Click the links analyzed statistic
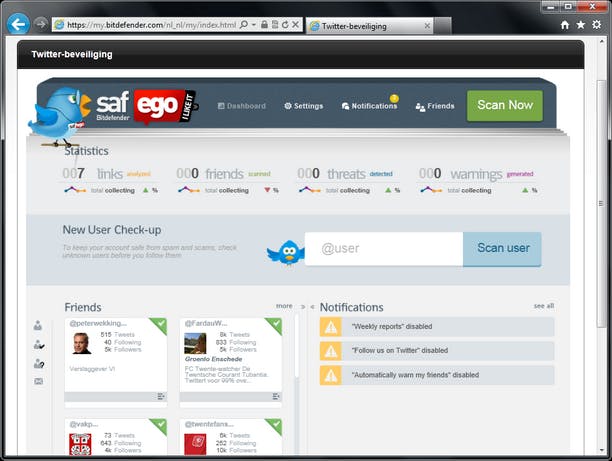The width and height of the screenshot is (612, 461). pyautogui.click(x=107, y=173)
